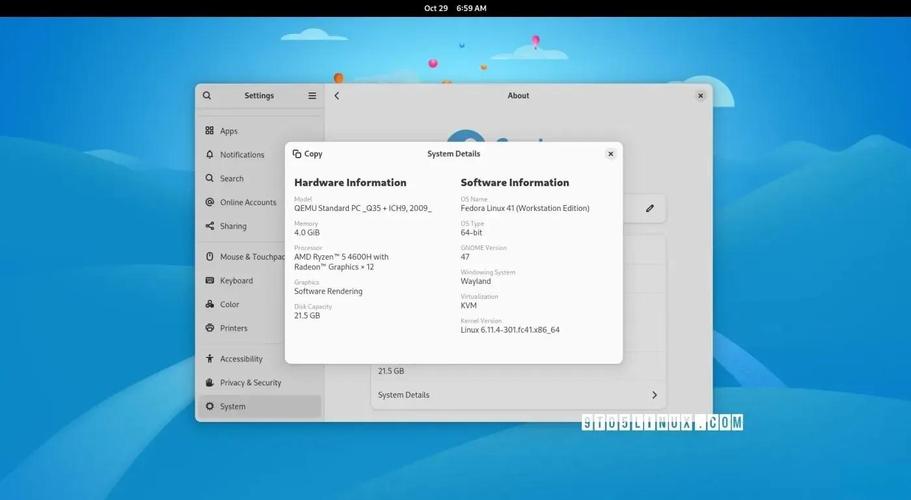Click the GNOME version 47 value
This screenshot has height=500, width=911.
point(465,257)
